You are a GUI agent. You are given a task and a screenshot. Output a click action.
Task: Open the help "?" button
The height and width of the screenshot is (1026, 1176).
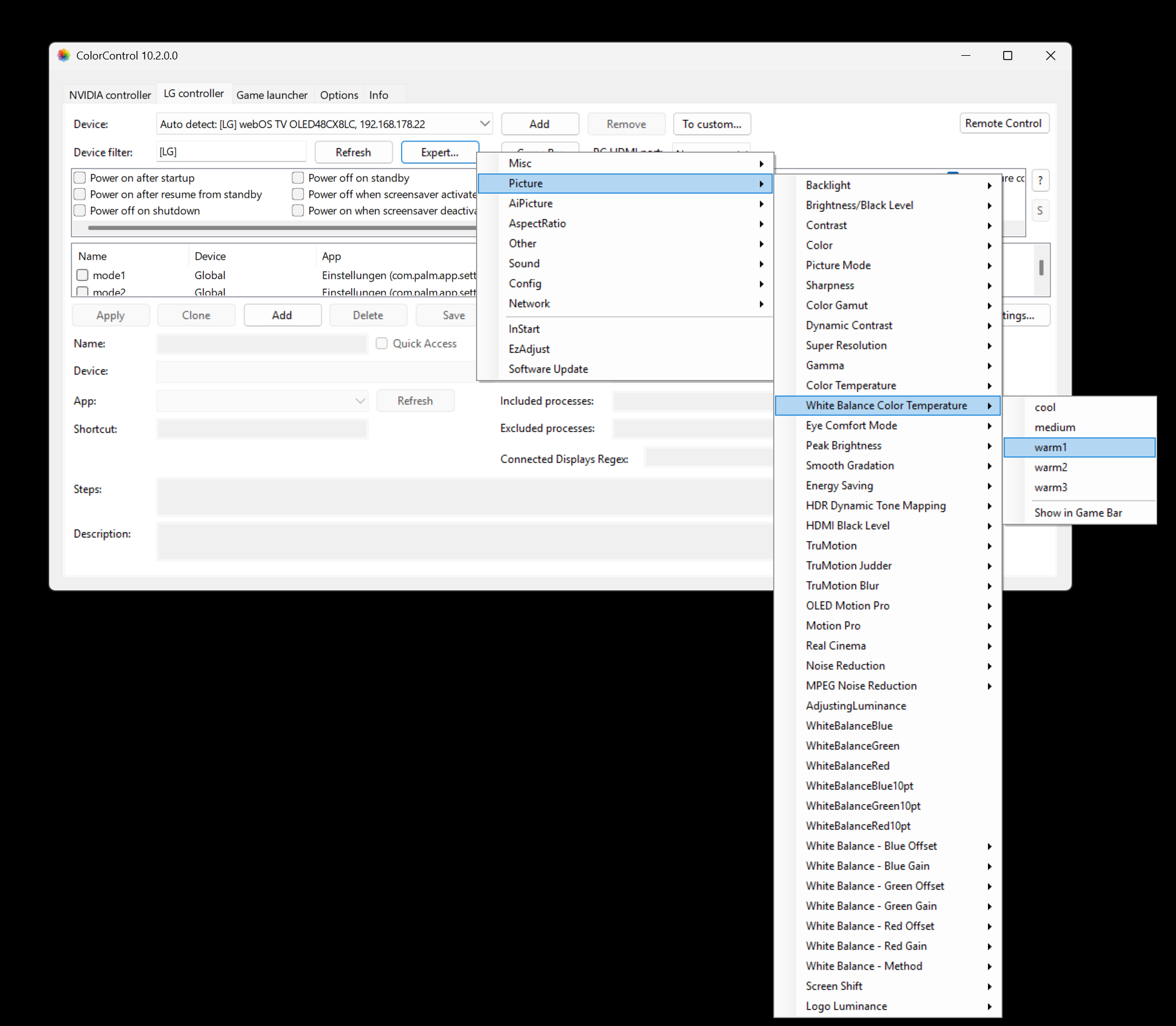click(x=1040, y=180)
